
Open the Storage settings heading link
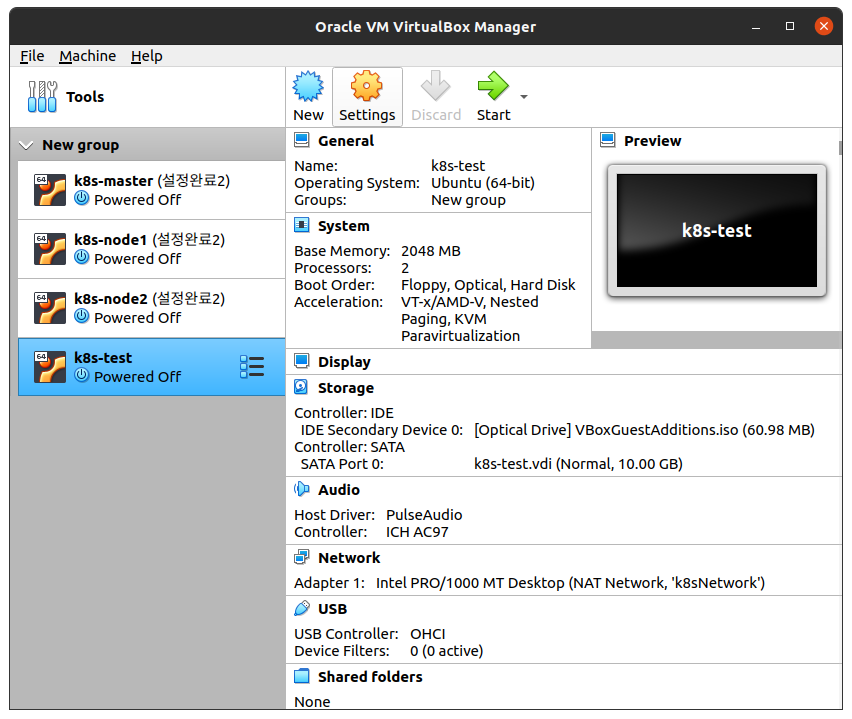tap(346, 388)
